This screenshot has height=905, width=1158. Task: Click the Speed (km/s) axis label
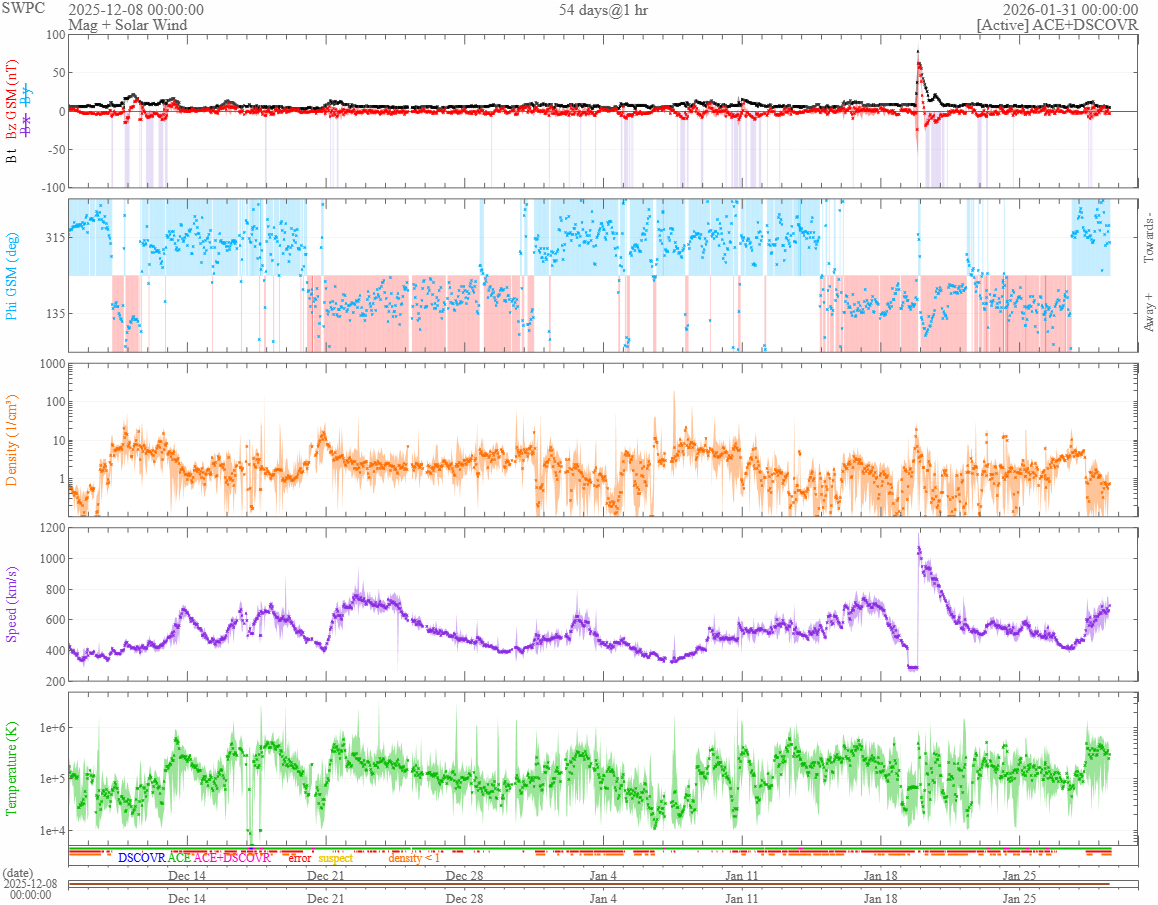point(12,603)
